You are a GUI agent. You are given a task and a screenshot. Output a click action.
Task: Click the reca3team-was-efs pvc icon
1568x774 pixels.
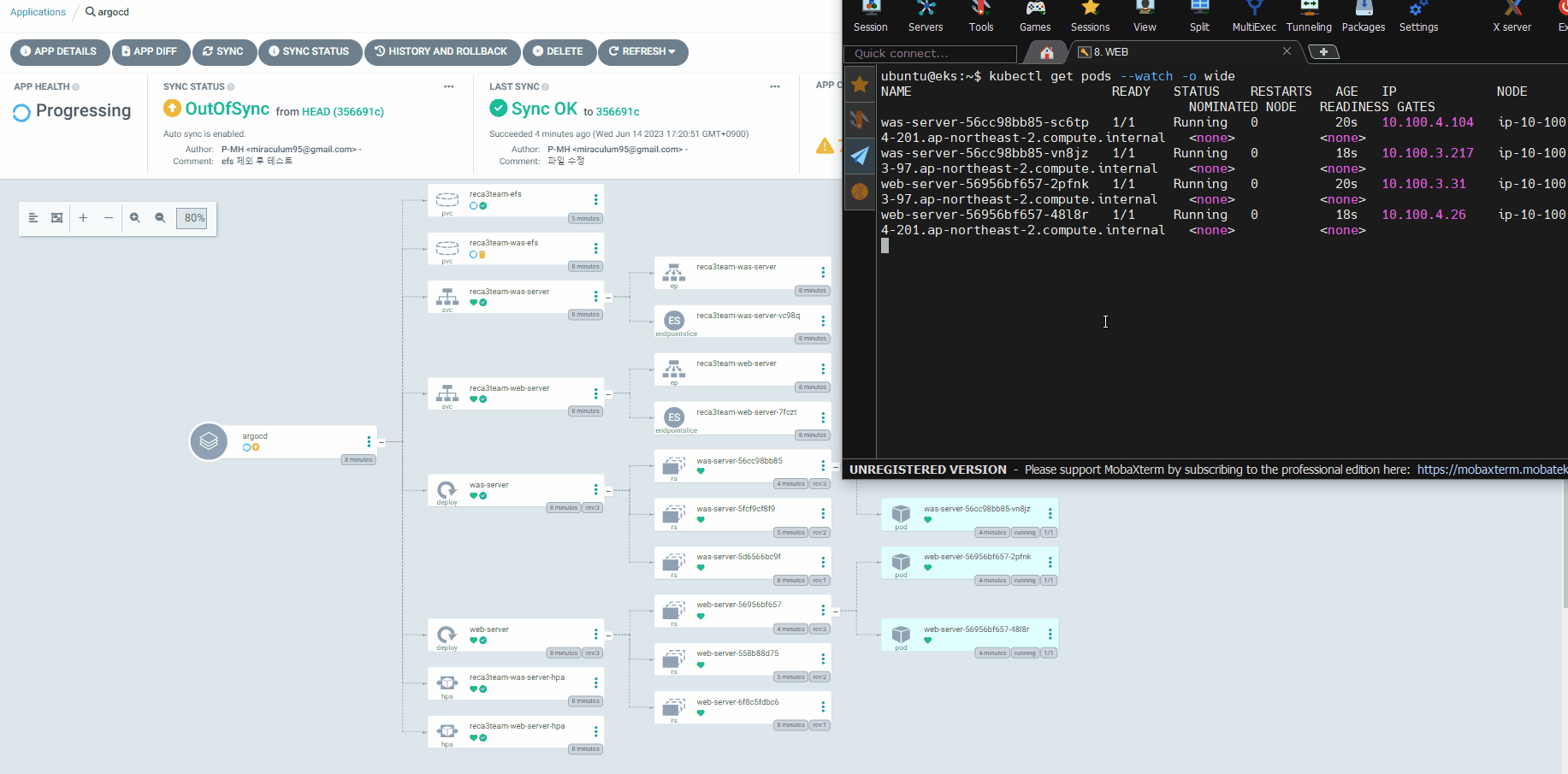click(447, 248)
